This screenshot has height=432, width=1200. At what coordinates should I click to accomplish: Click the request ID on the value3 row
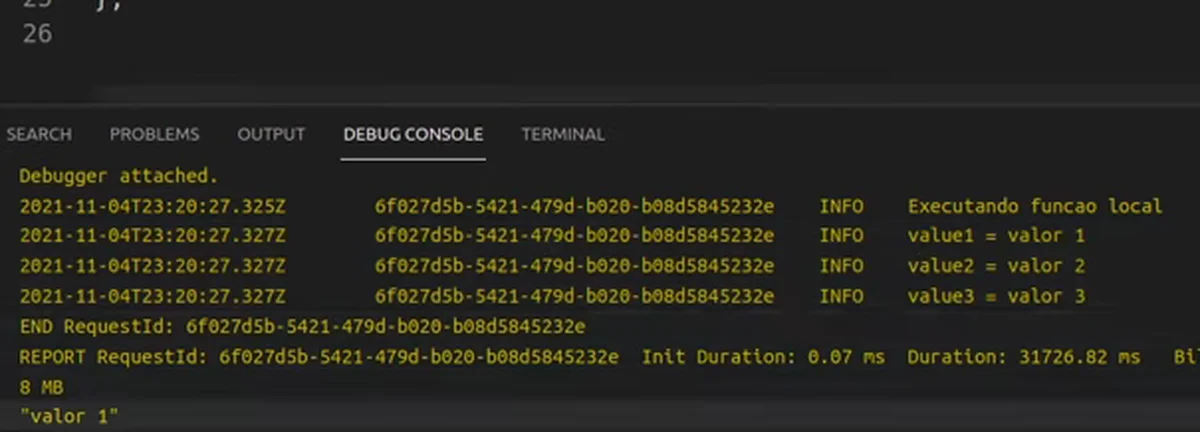(574, 296)
